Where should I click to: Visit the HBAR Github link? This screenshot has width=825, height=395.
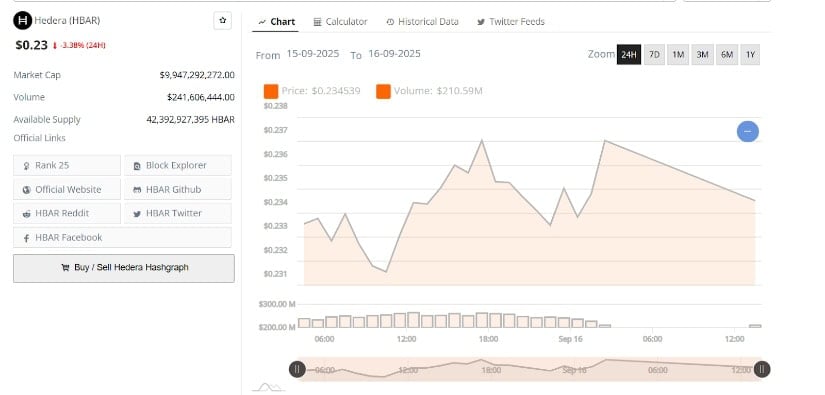(x=178, y=189)
